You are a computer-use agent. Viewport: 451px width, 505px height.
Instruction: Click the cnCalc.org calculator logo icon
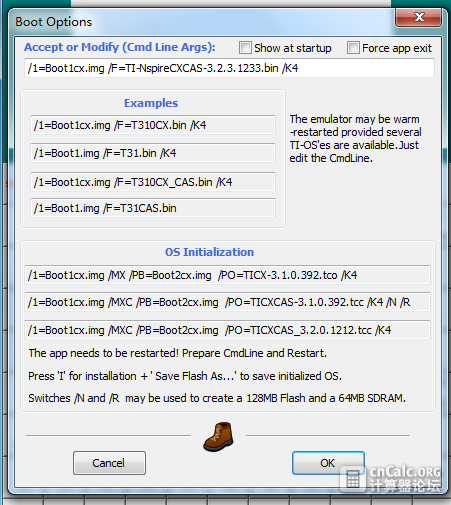tap(352, 480)
